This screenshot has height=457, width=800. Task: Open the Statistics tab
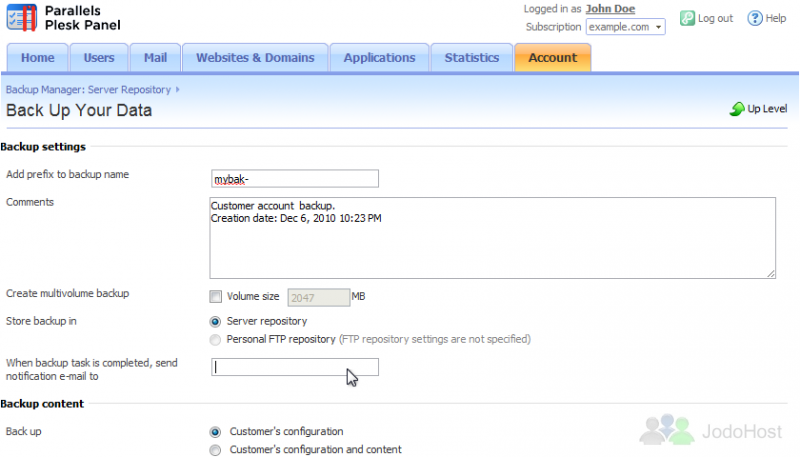[472, 58]
